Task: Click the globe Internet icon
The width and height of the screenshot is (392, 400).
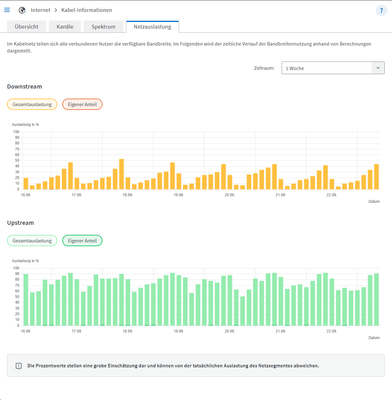Action: pos(22,10)
